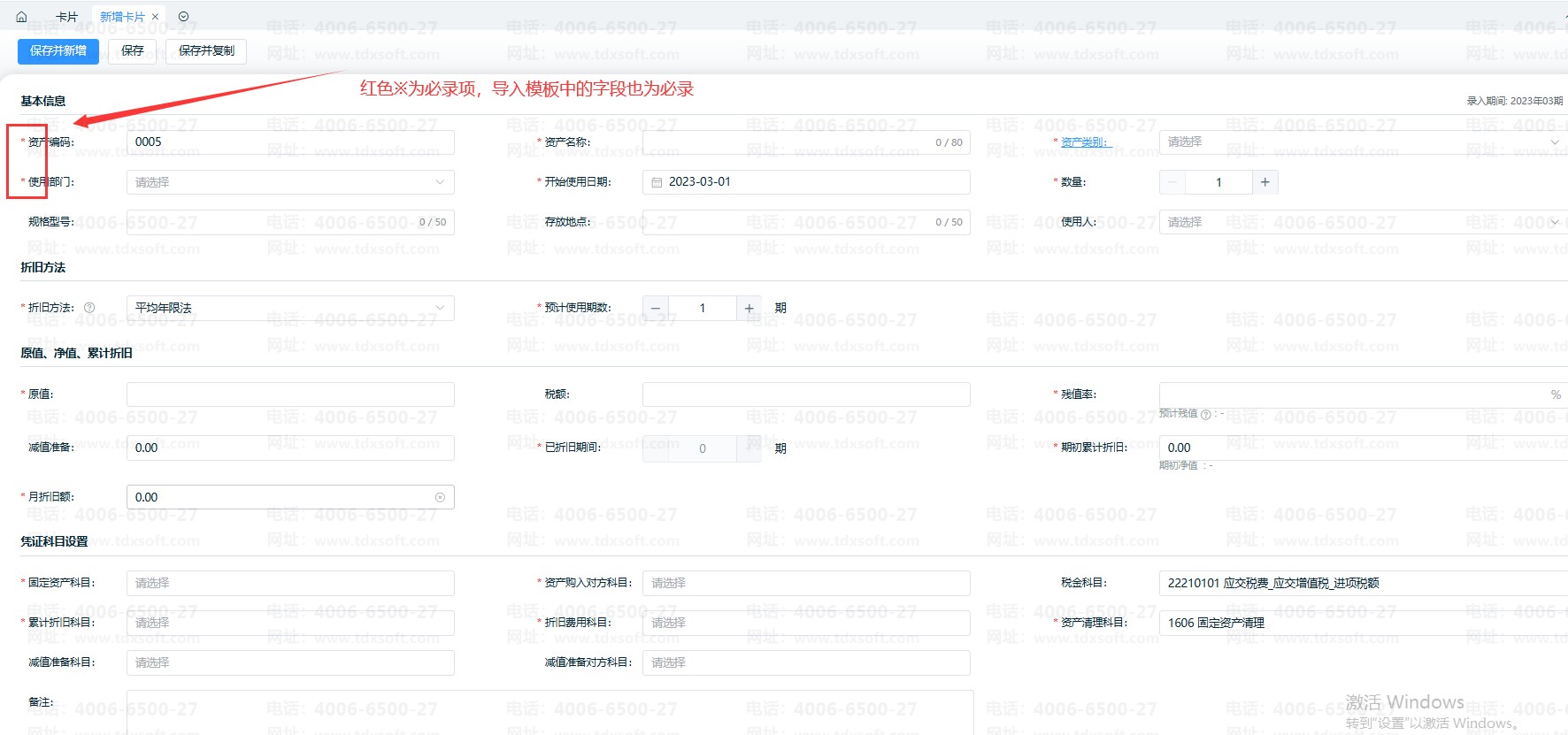Click the home icon in tab bar
This screenshot has height=735, width=1568.
pos(21,17)
